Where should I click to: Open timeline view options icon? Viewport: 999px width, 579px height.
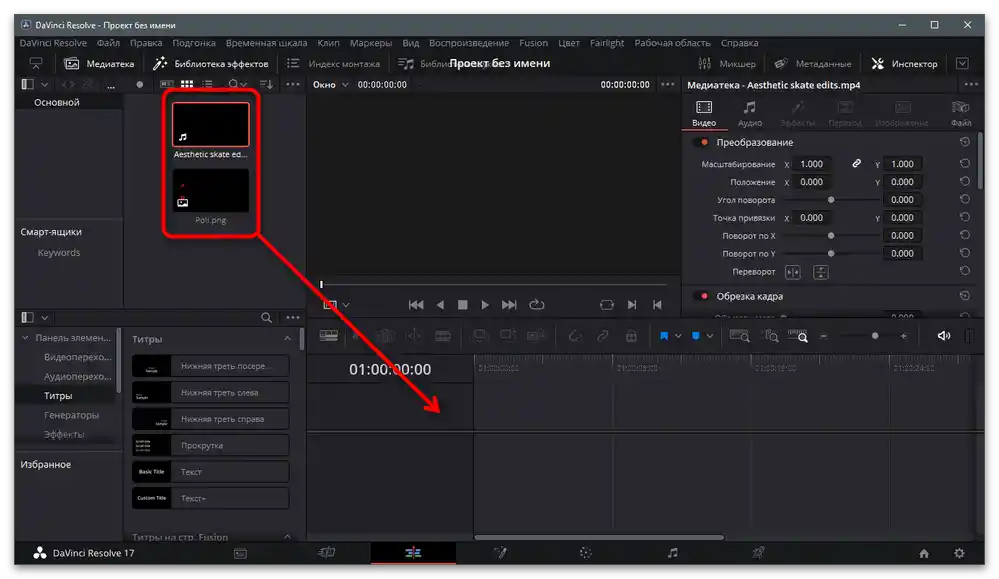(x=329, y=336)
